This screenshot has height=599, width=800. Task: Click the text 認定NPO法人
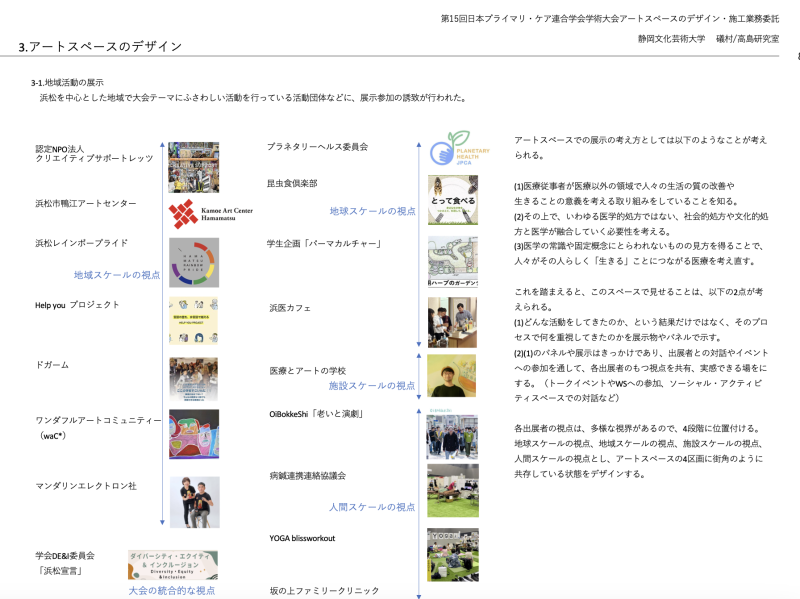pyautogui.click(x=59, y=149)
